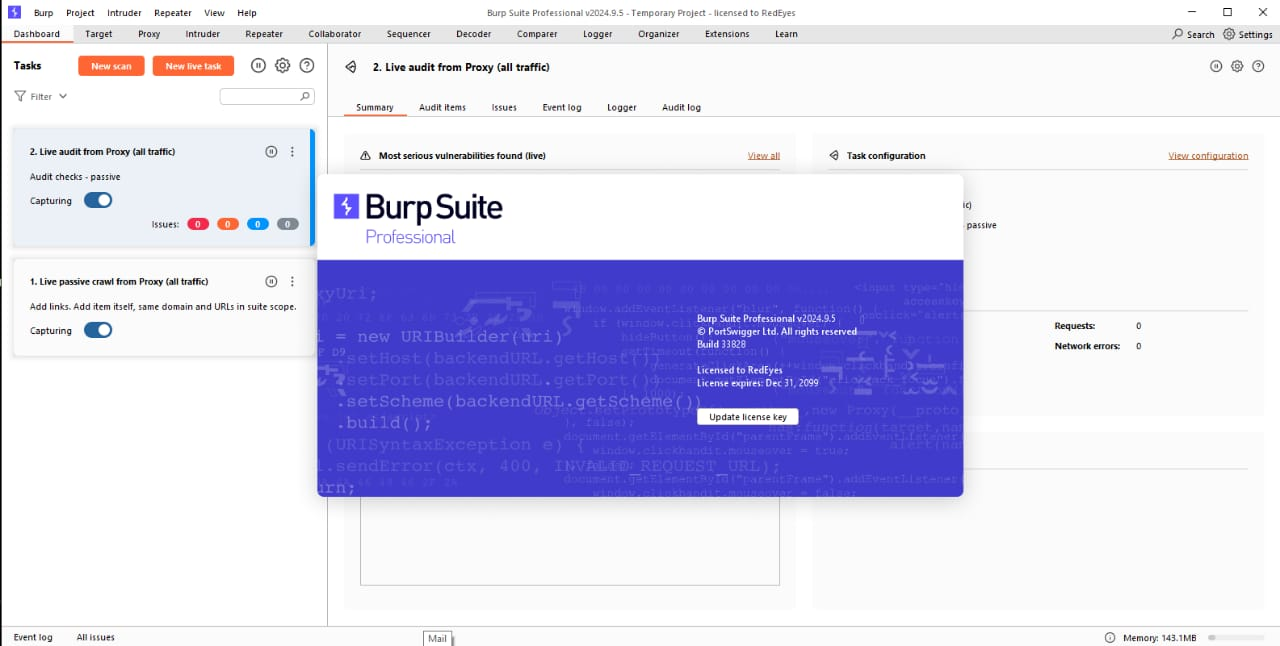Click the Burp Suite logo icon in title bar

[14, 12]
